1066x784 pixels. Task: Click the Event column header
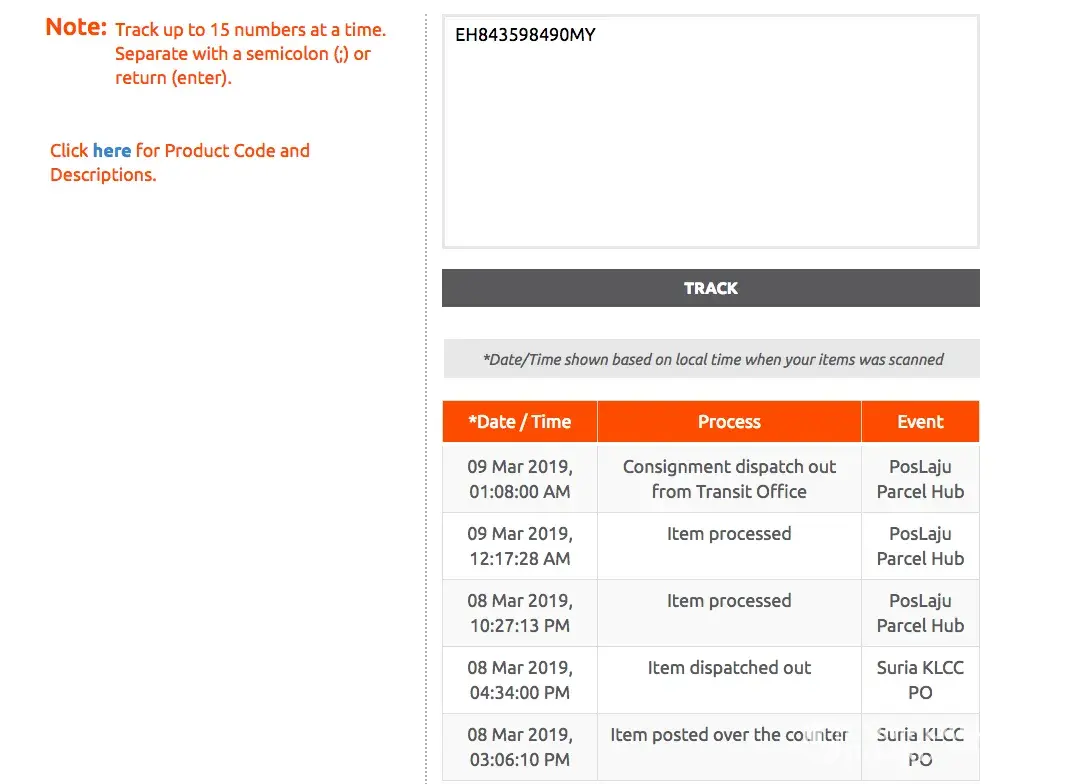click(x=920, y=422)
